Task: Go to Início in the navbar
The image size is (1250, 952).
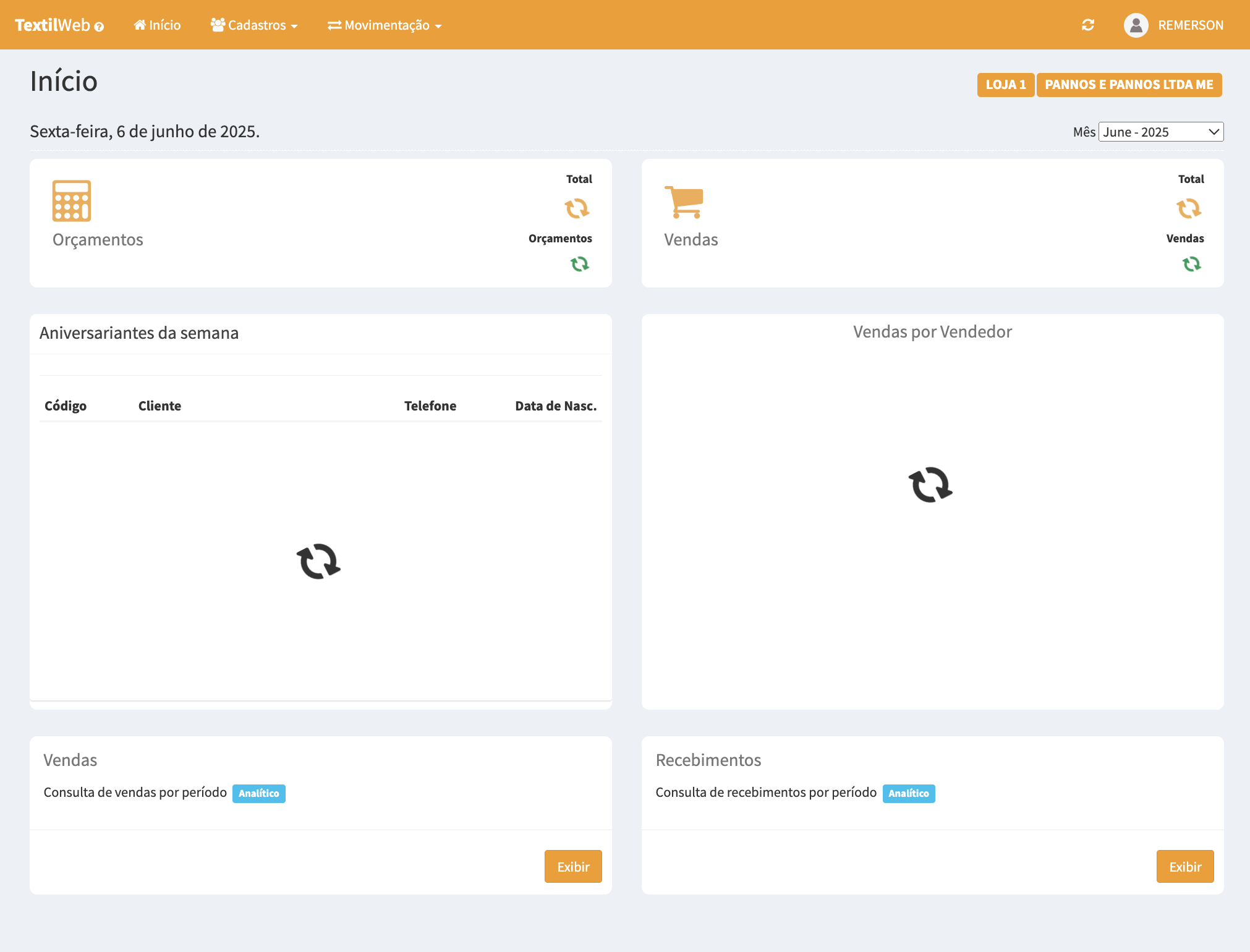Action: click(158, 25)
